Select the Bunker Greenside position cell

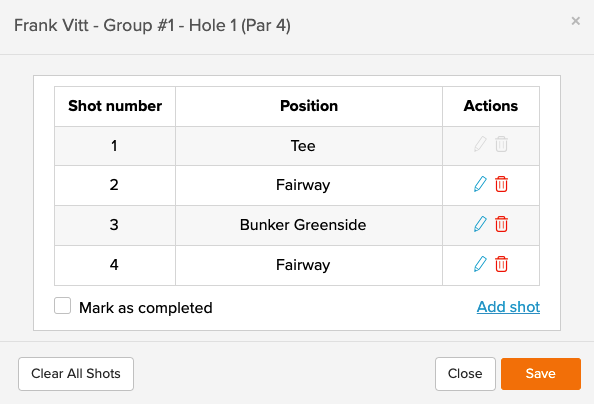pos(309,225)
